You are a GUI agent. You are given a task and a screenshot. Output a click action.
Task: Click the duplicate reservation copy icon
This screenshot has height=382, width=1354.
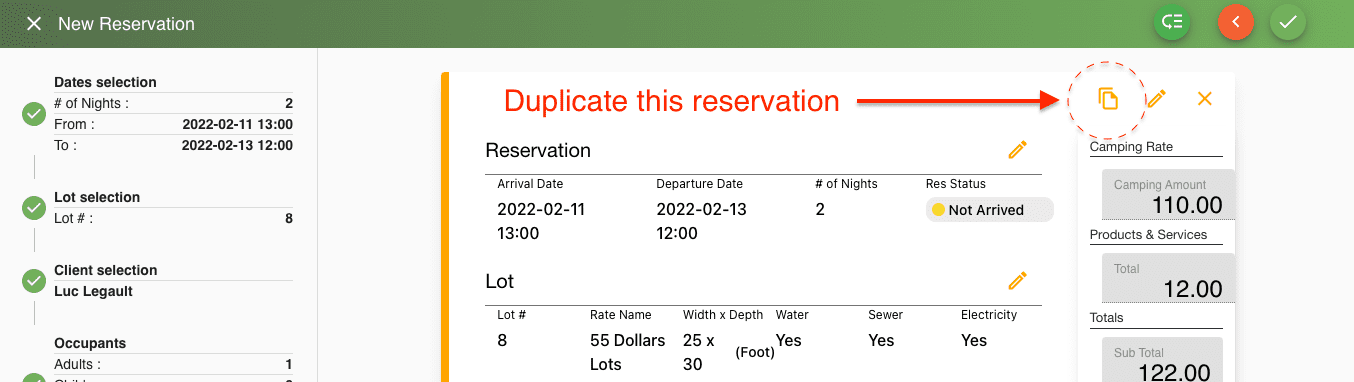(1107, 99)
